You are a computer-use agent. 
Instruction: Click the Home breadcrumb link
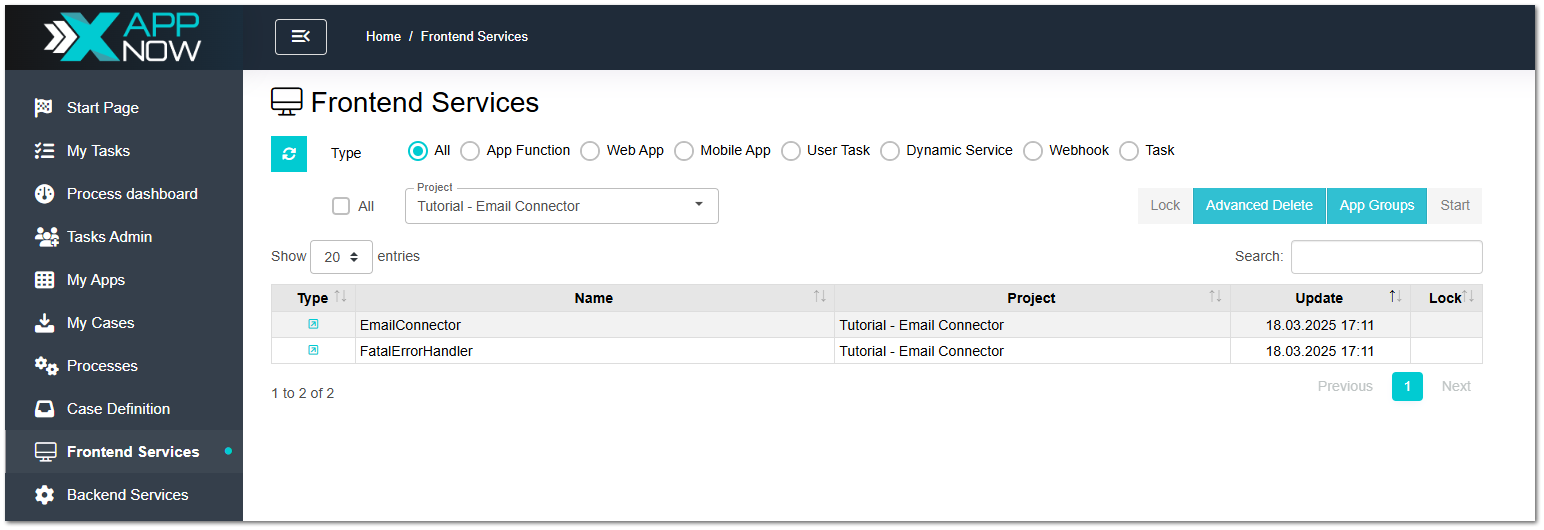[383, 36]
